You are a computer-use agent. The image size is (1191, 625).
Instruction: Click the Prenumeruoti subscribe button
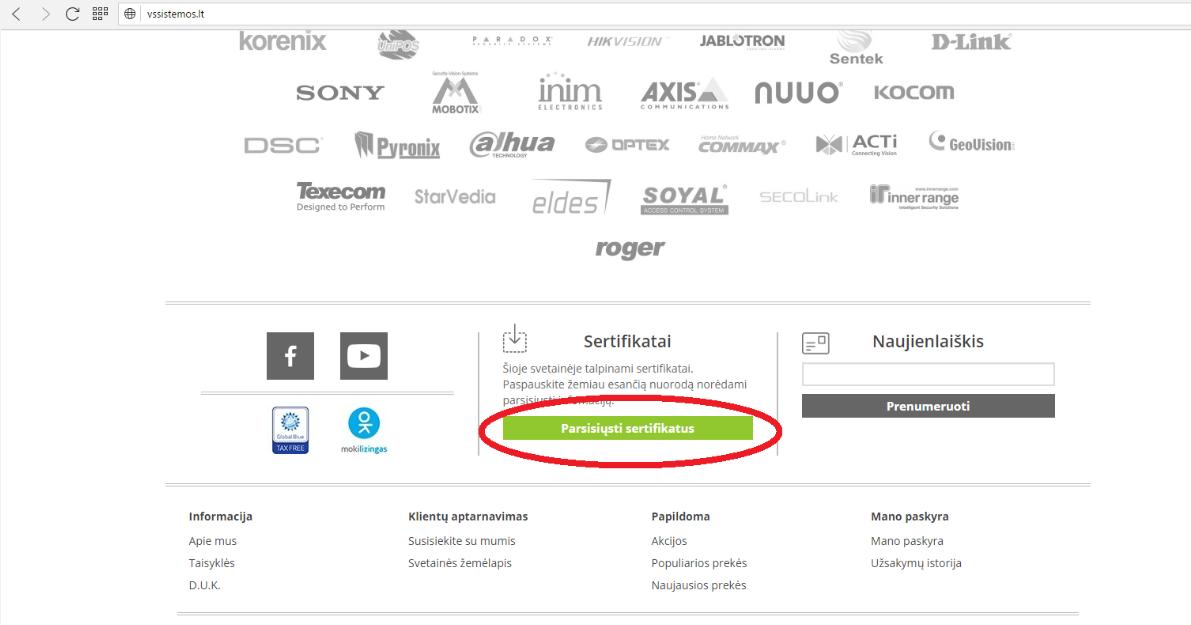(x=928, y=406)
